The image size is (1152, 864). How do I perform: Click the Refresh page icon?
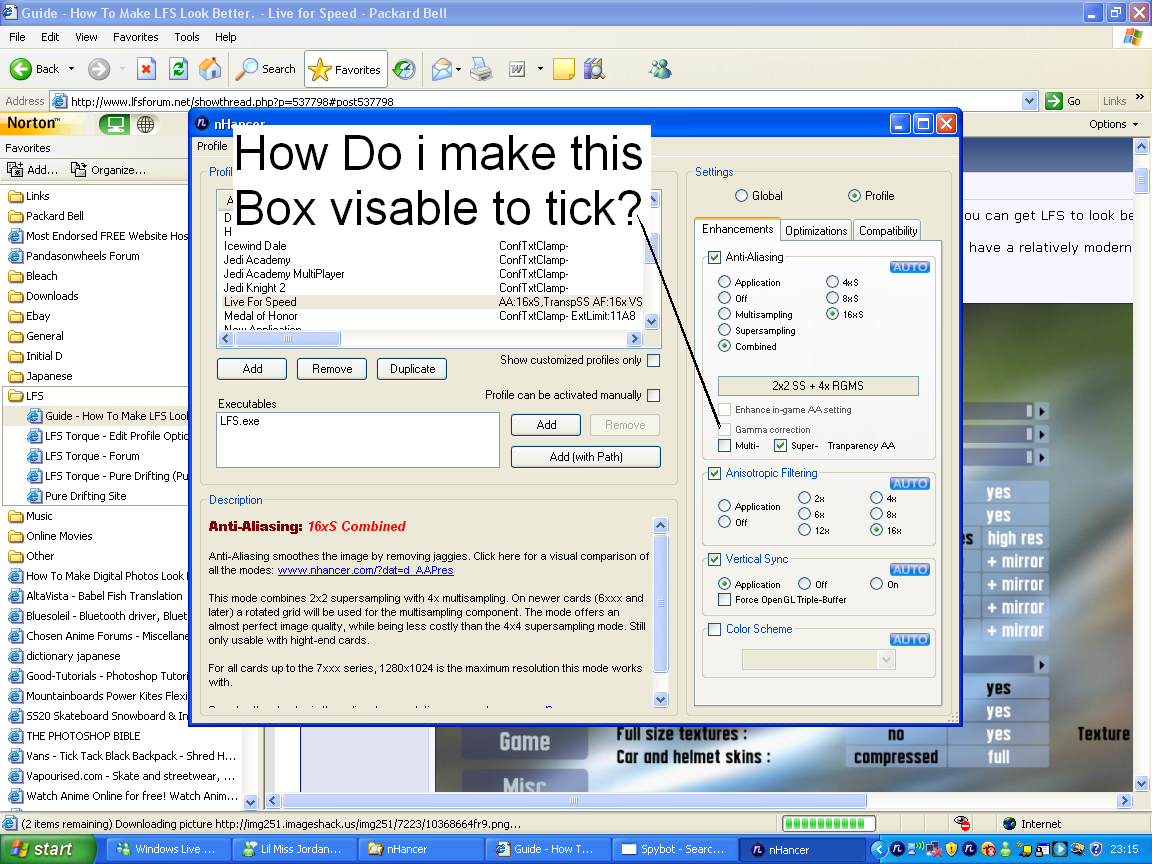coord(179,69)
